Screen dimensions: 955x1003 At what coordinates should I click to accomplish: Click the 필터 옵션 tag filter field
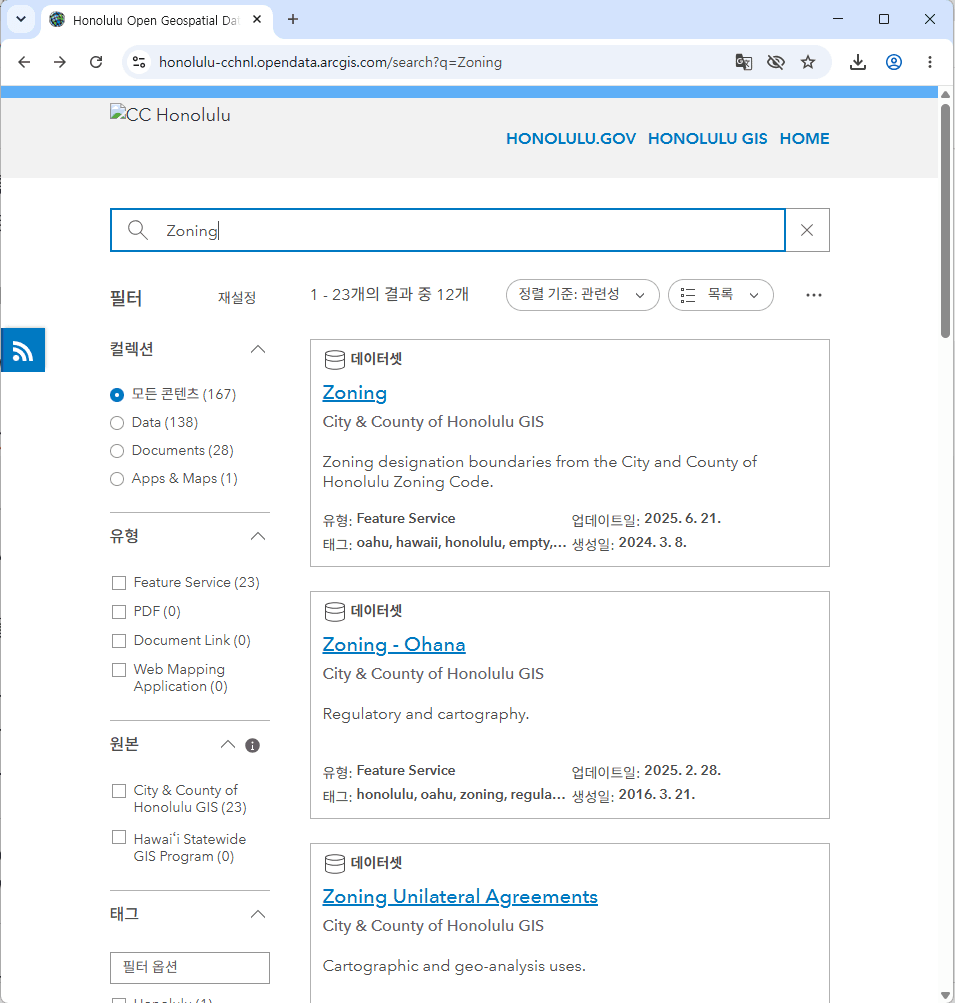190,968
